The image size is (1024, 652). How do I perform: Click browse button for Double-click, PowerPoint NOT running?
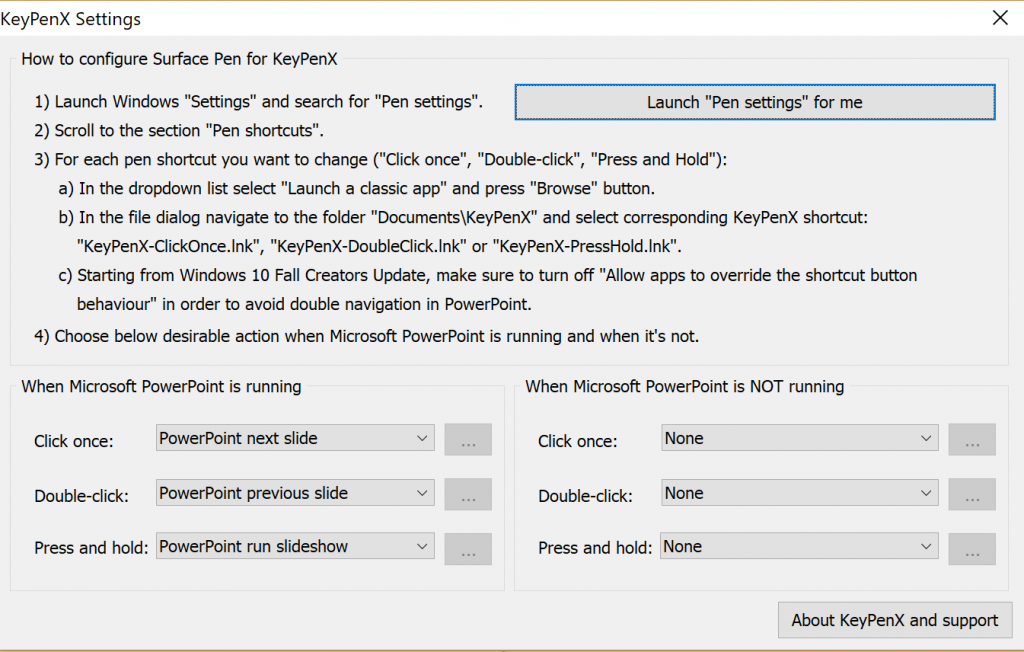(972, 495)
